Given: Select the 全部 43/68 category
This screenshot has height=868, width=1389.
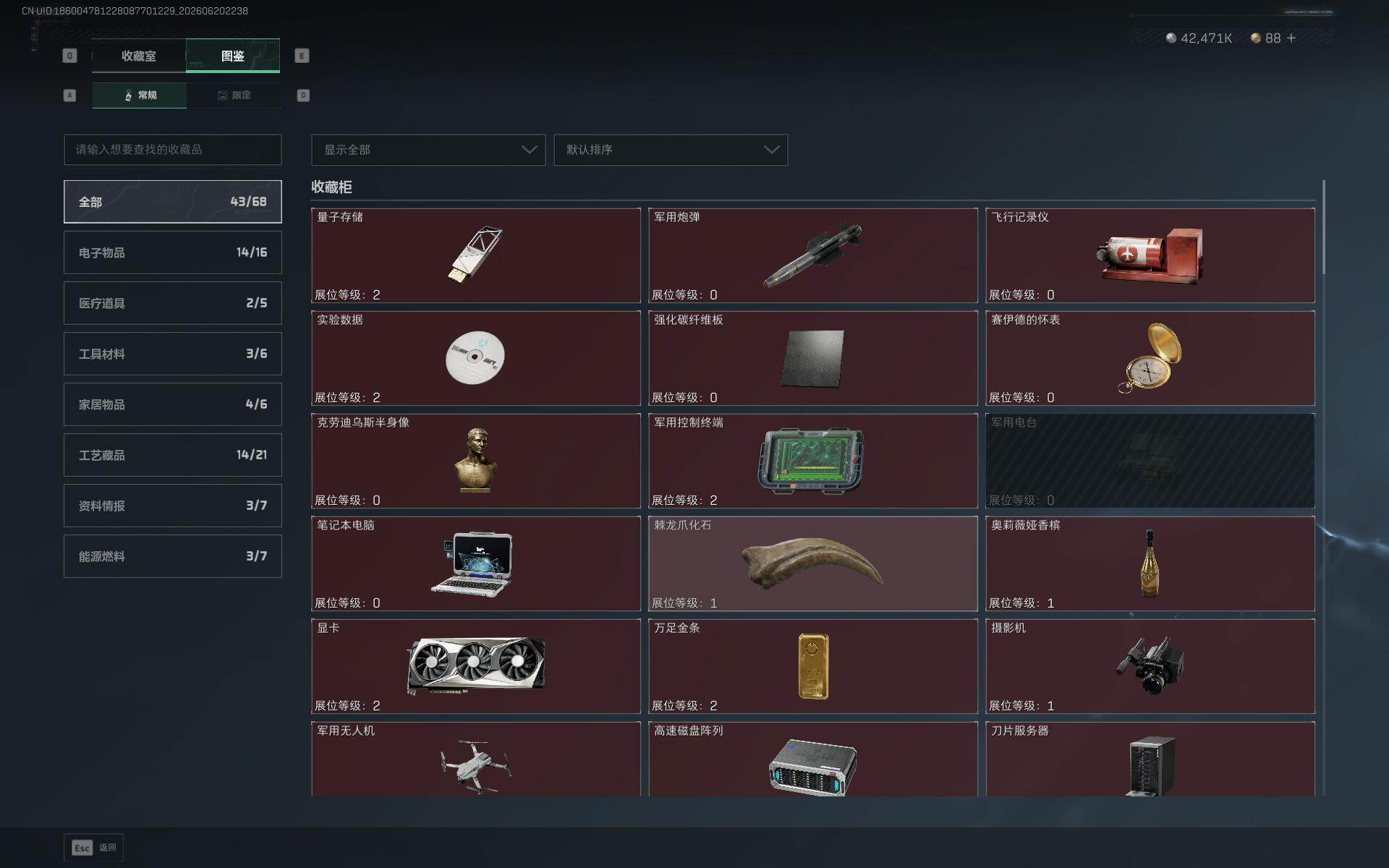Looking at the screenshot, I should 172,202.
